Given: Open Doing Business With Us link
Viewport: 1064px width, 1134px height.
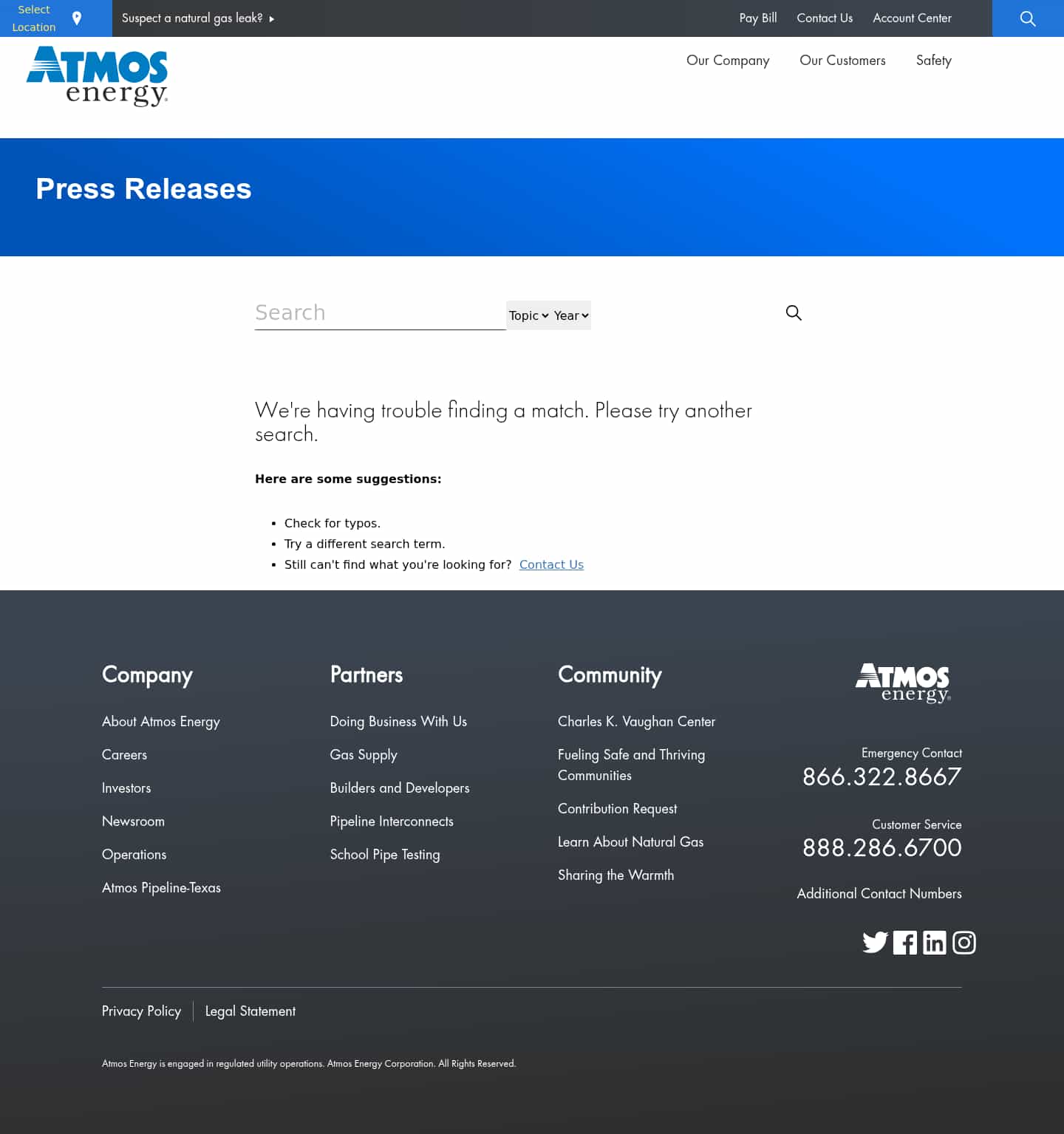Looking at the screenshot, I should [398, 722].
